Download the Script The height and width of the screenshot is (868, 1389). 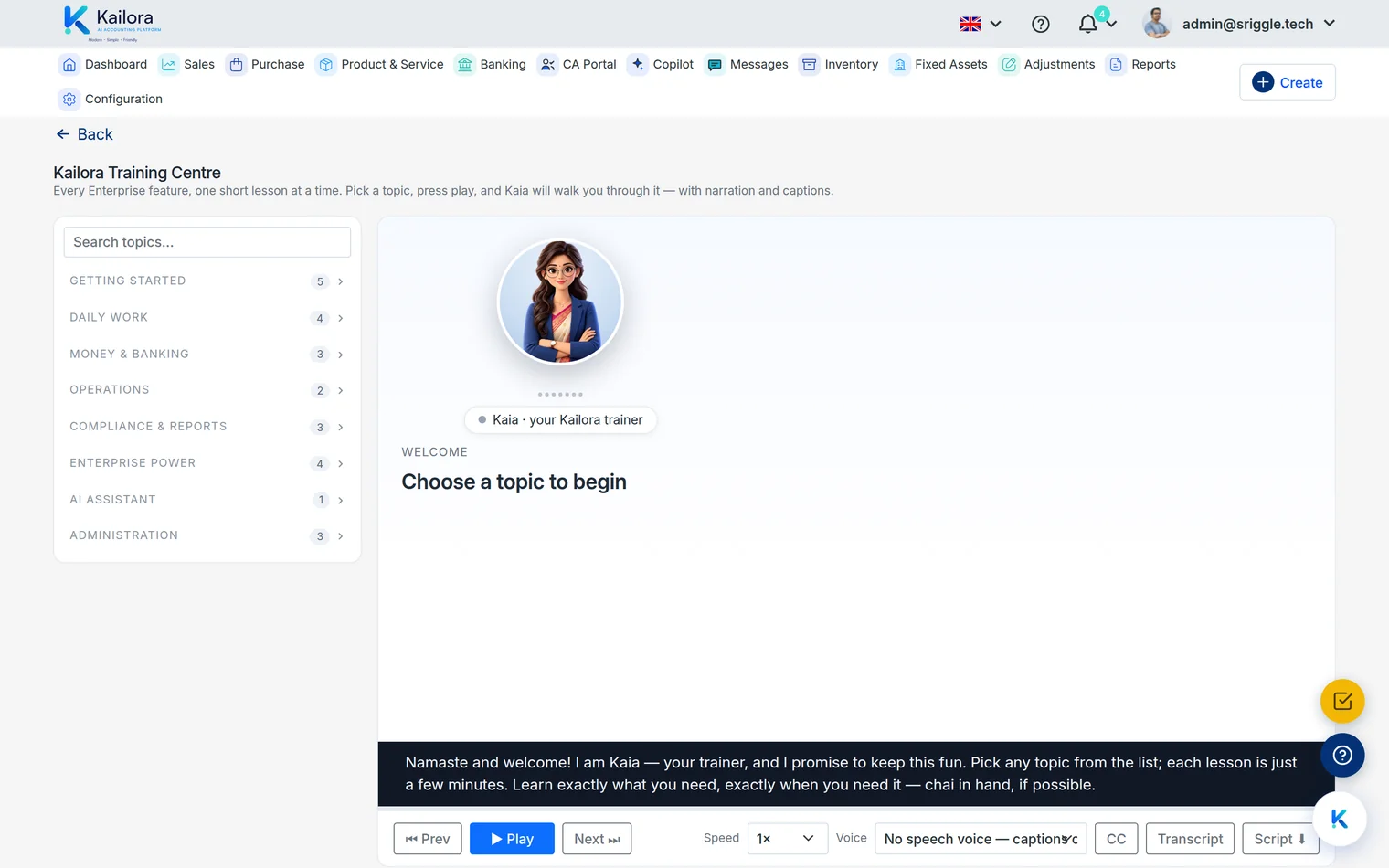click(1280, 839)
